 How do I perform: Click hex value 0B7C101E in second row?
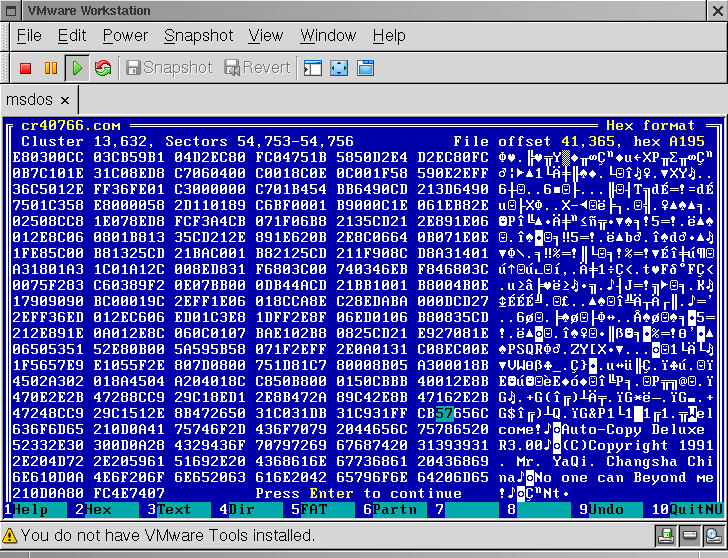48,174
